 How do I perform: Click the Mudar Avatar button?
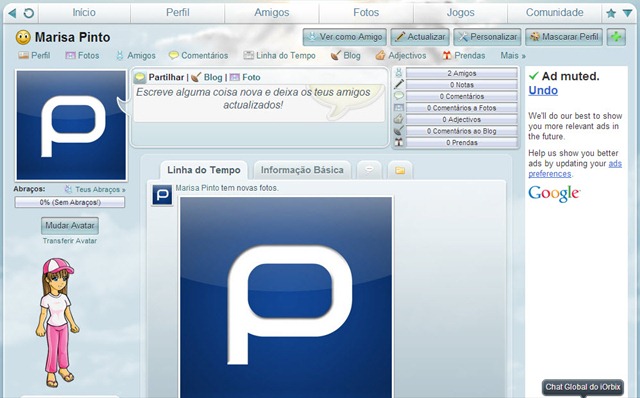point(70,226)
